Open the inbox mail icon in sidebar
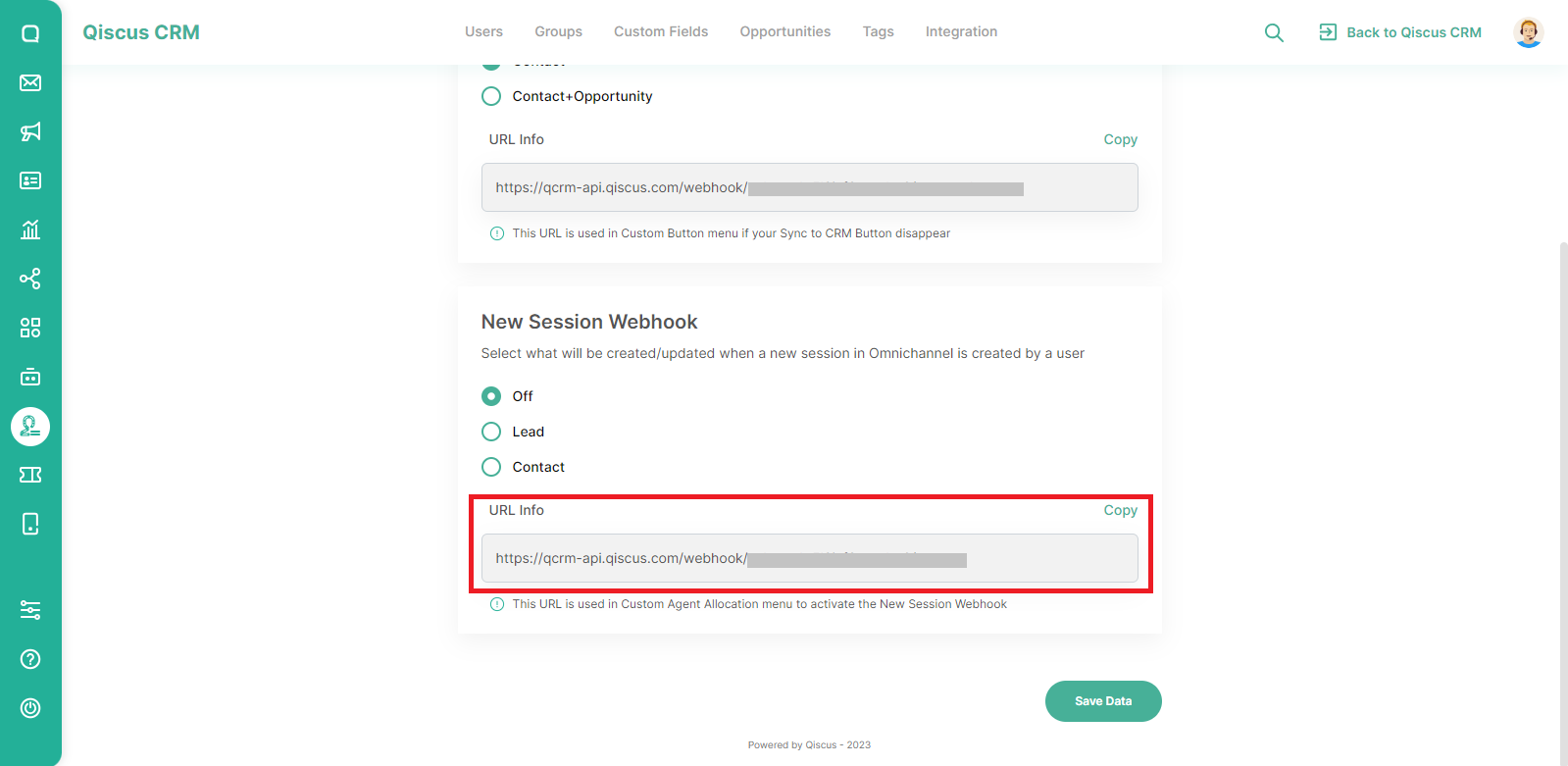This screenshot has width=1568, height=766. click(x=30, y=82)
